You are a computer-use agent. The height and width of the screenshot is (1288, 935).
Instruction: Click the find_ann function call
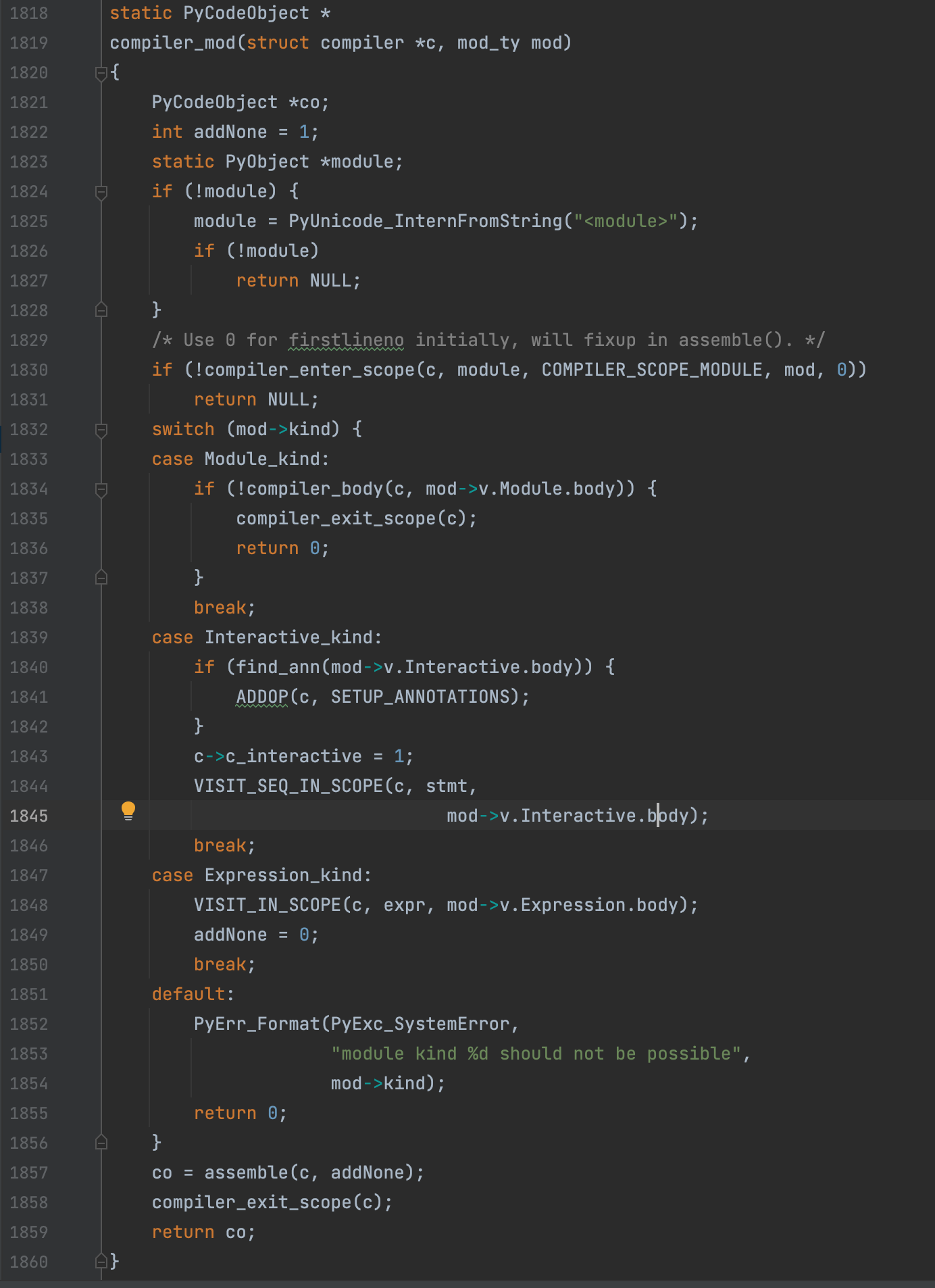[x=278, y=668]
